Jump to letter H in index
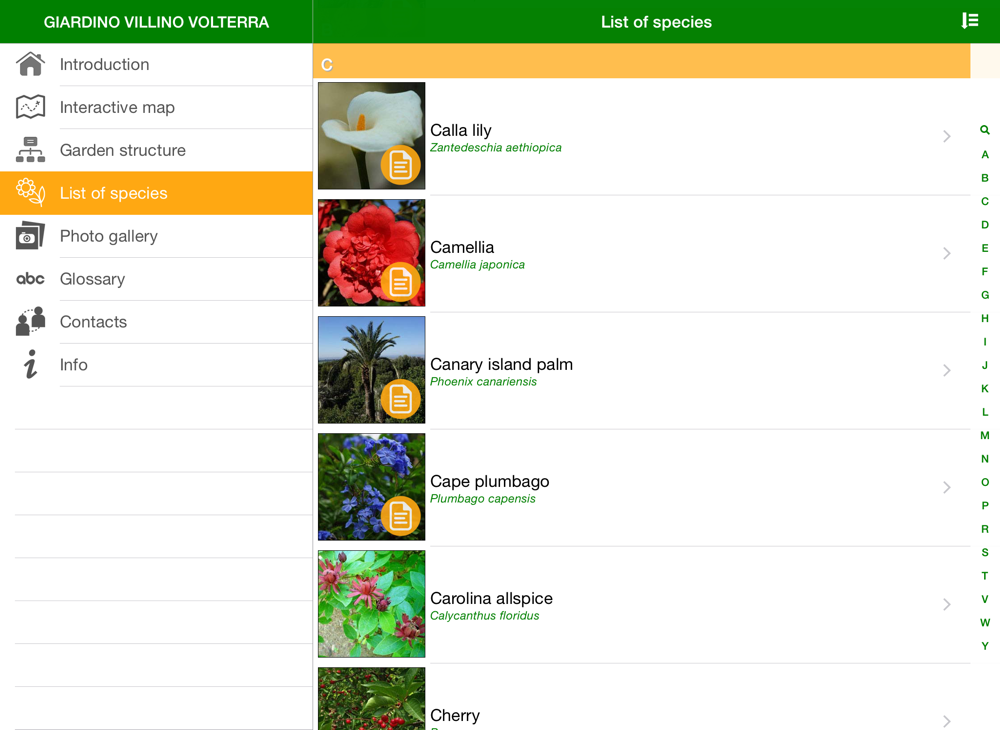1000x730 pixels. click(x=985, y=318)
